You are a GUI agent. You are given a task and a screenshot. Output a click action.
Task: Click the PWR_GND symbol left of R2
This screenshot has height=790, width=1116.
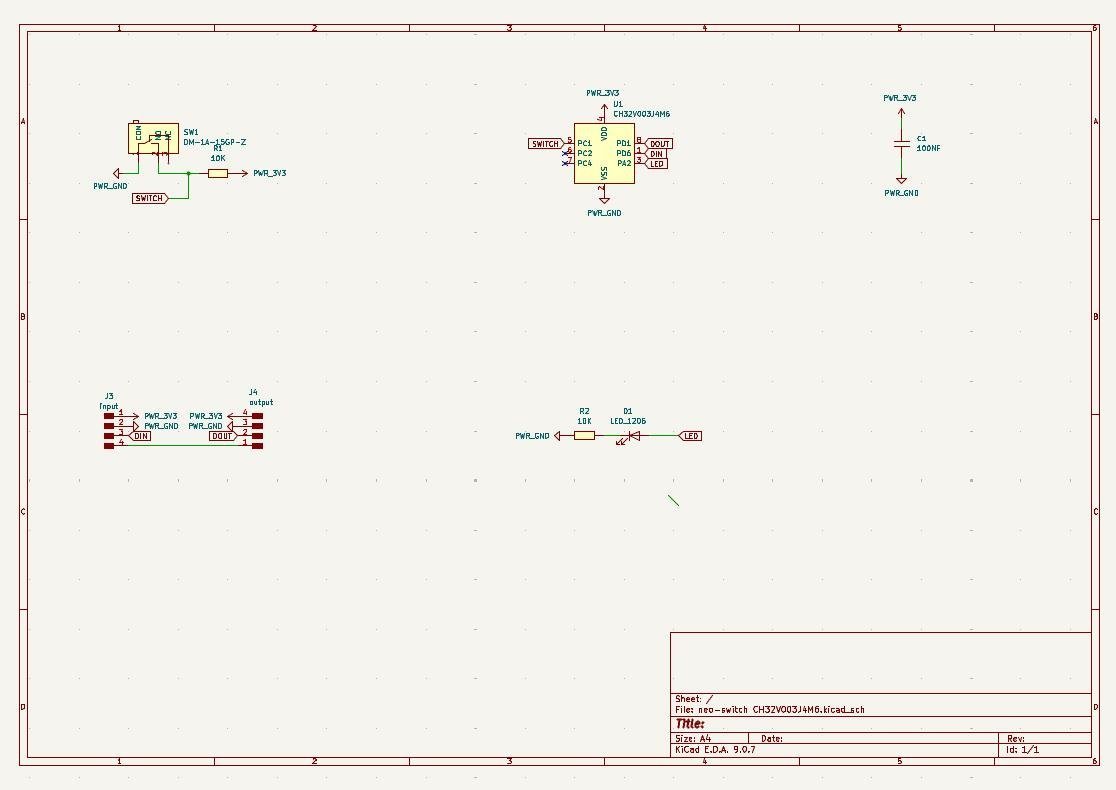tap(558, 436)
